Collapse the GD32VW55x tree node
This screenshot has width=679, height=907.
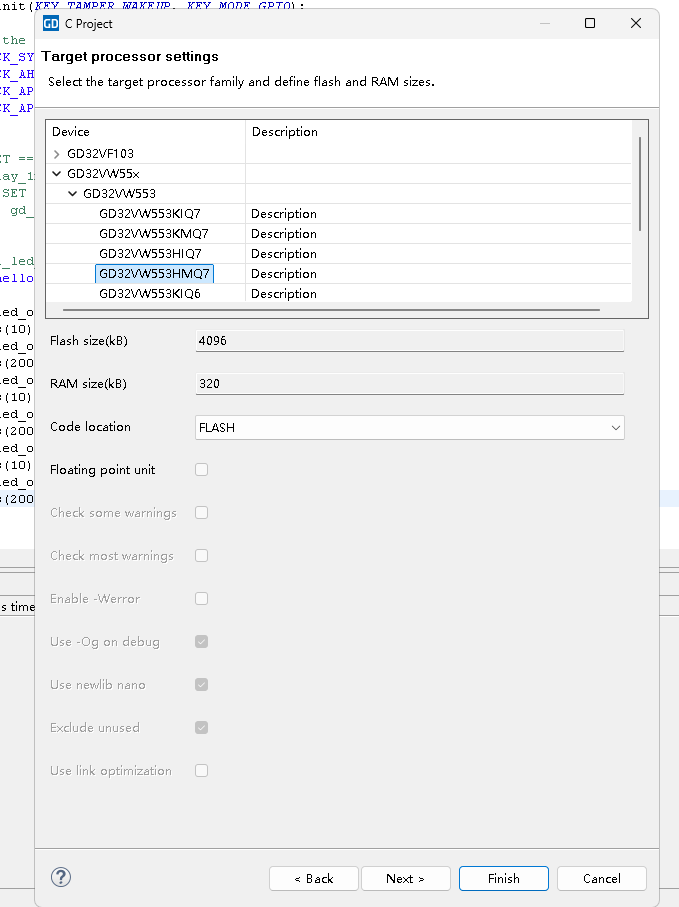pyautogui.click(x=57, y=174)
